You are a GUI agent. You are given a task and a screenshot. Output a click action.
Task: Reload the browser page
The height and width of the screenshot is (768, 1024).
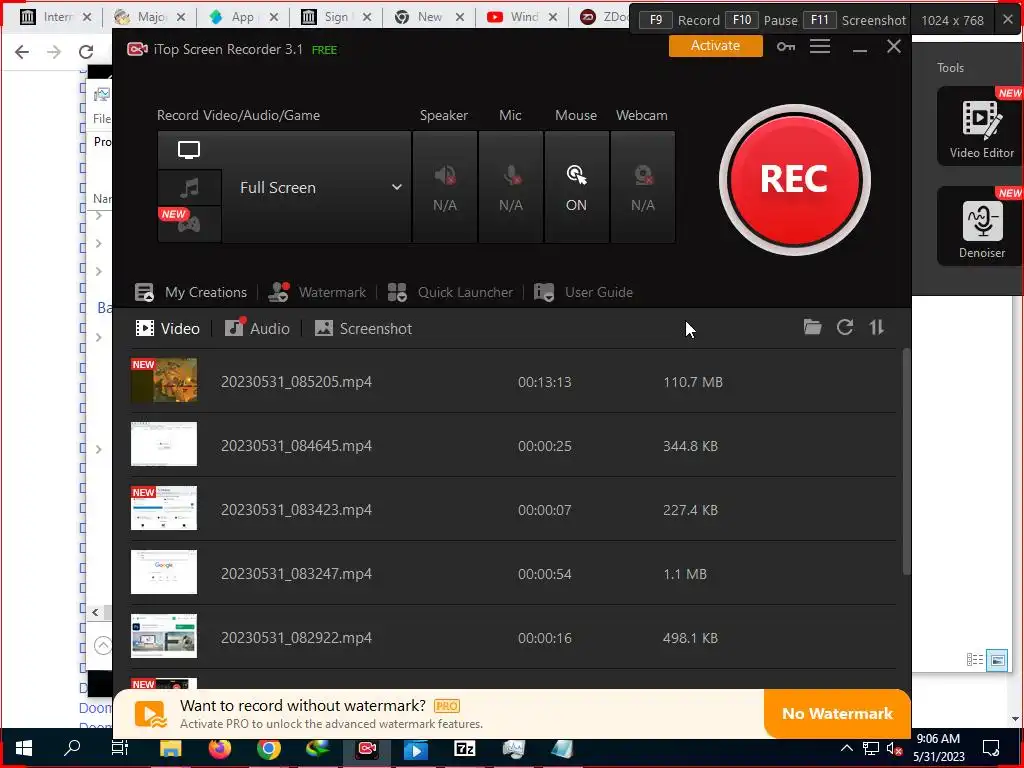[x=86, y=52]
